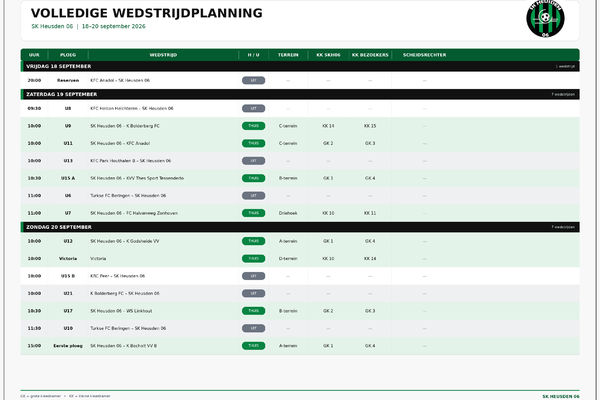Click the 09:30 time cell for U8
Viewport: 600px width, 400px height.
pyautogui.click(x=34, y=108)
